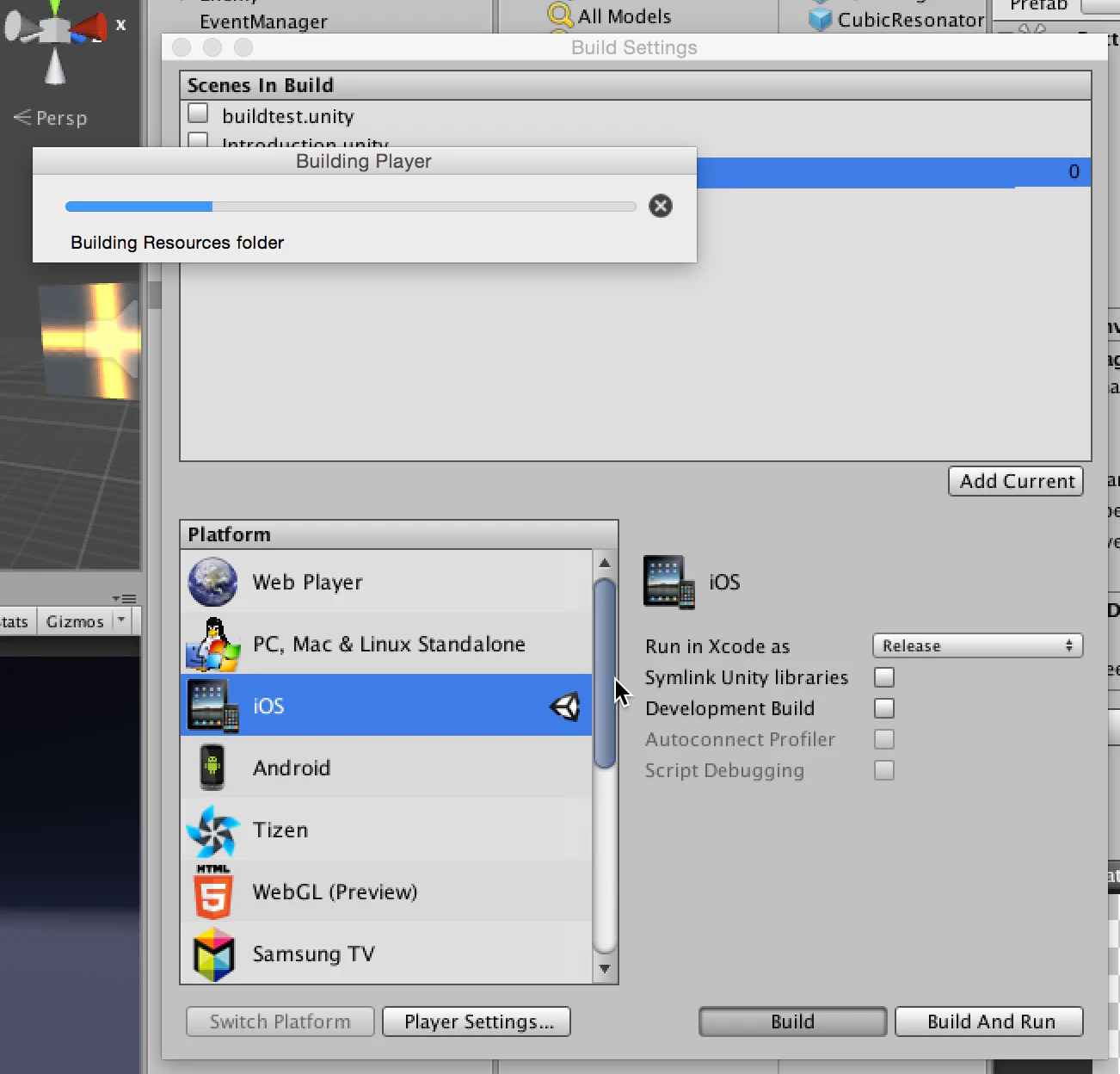The height and width of the screenshot is (1074, 1120).
Task: Choose the Tizen pinwheel icon
Action: 212,830
